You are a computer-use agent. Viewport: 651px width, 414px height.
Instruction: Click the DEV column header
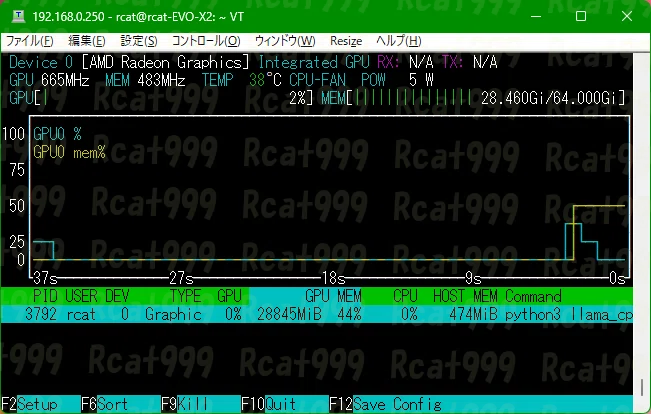[x=117, y=296]
